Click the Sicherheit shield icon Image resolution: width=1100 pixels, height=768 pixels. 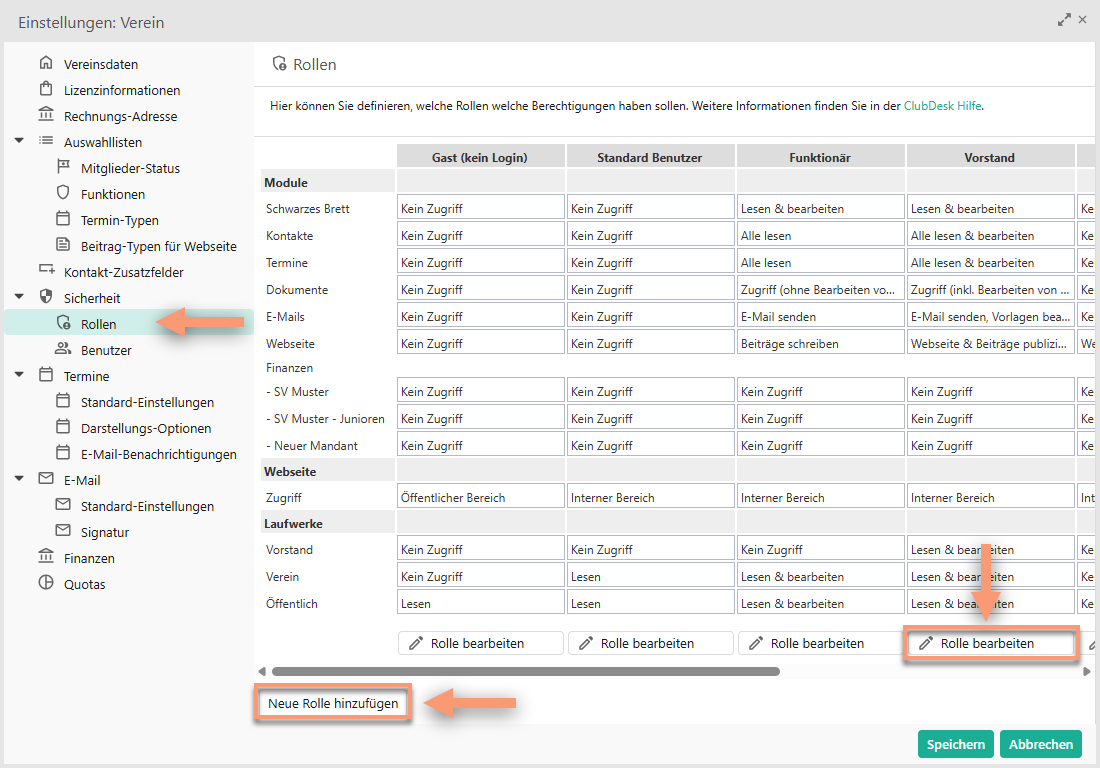tap(46, 297)
